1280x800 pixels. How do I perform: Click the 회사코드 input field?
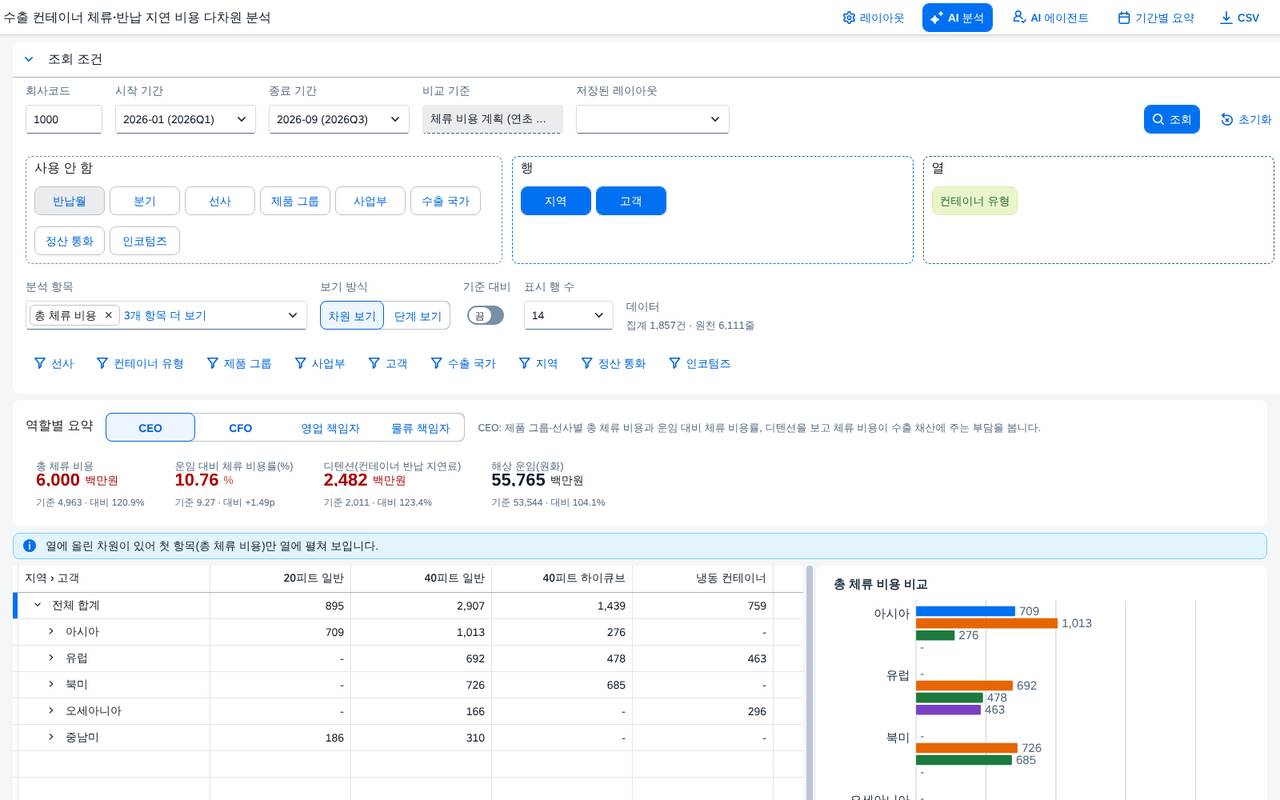64,119
